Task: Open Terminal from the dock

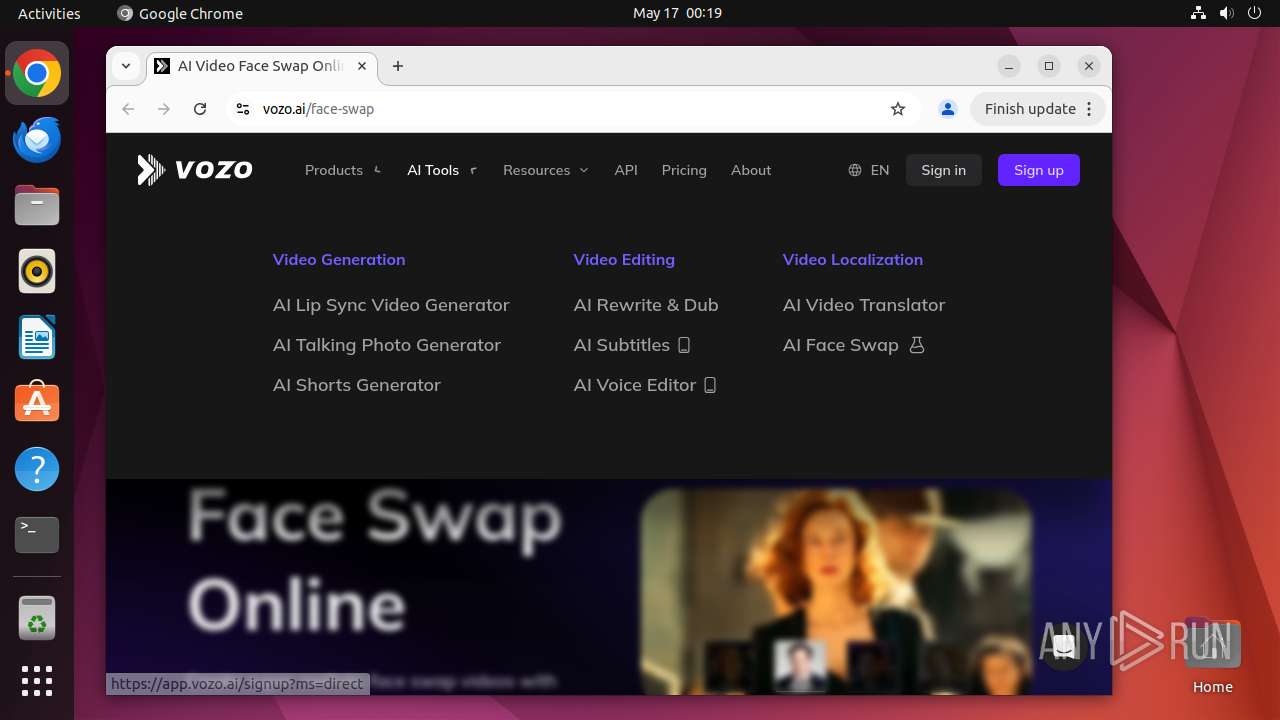Action: pyautogui.click(x=37, y=535)
